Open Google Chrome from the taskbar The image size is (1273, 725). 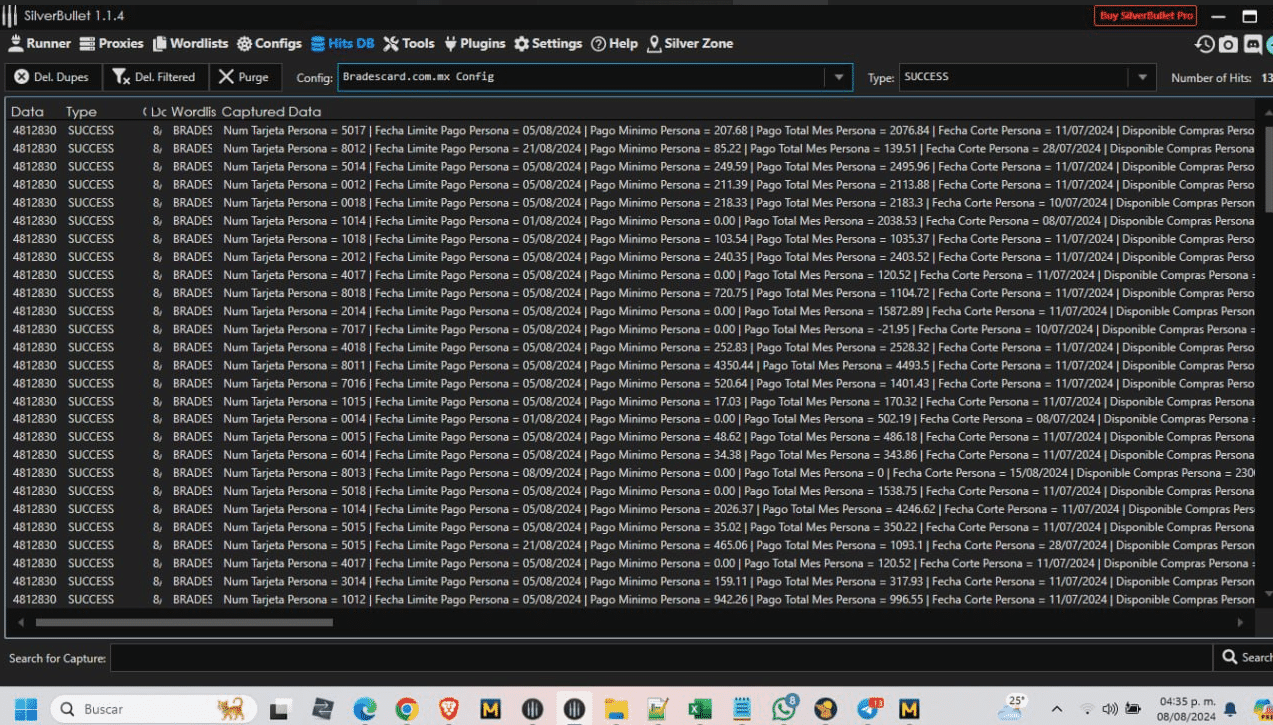[406, 709]
